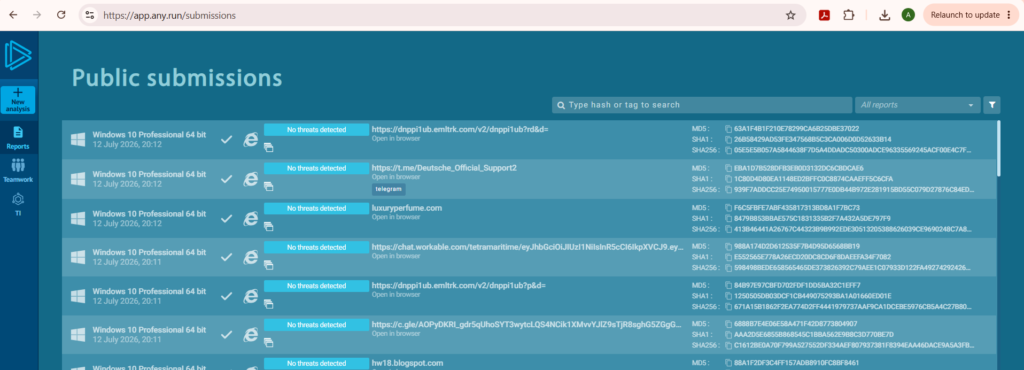Copy MD5 of luxuryperfume.com submission
This screenshot has width=1024, height=370.
[x=729, y=208]
